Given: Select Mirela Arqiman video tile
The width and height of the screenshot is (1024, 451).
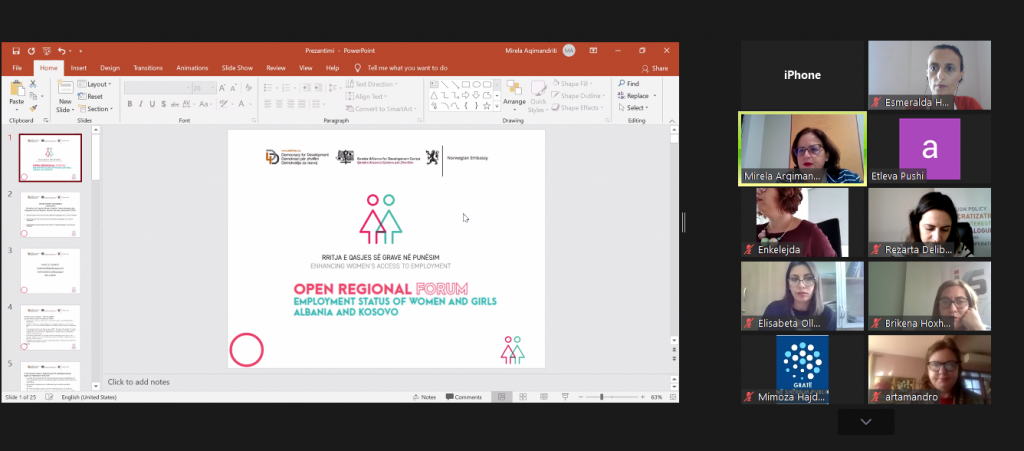Looking at the screenshot, I should click(802, 149).
